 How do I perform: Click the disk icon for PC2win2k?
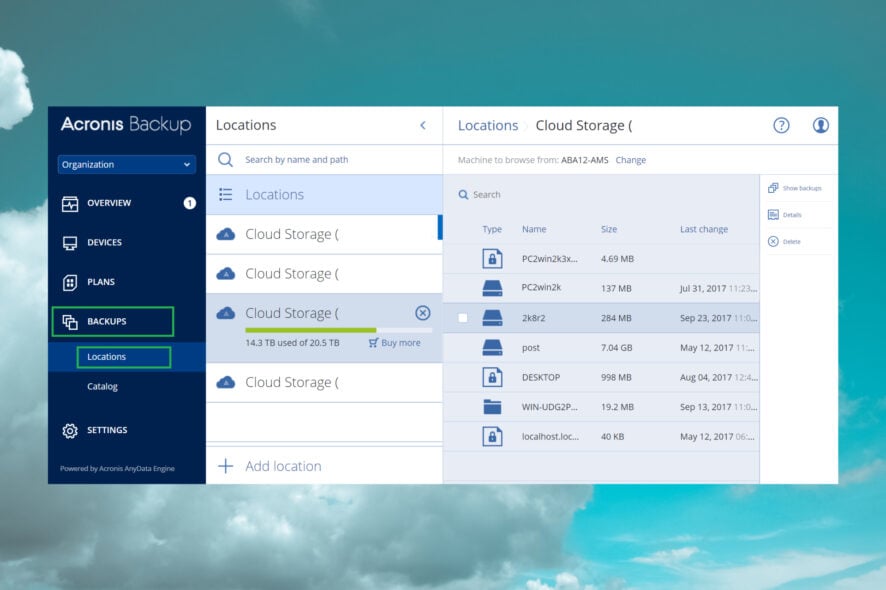(492, 288)
